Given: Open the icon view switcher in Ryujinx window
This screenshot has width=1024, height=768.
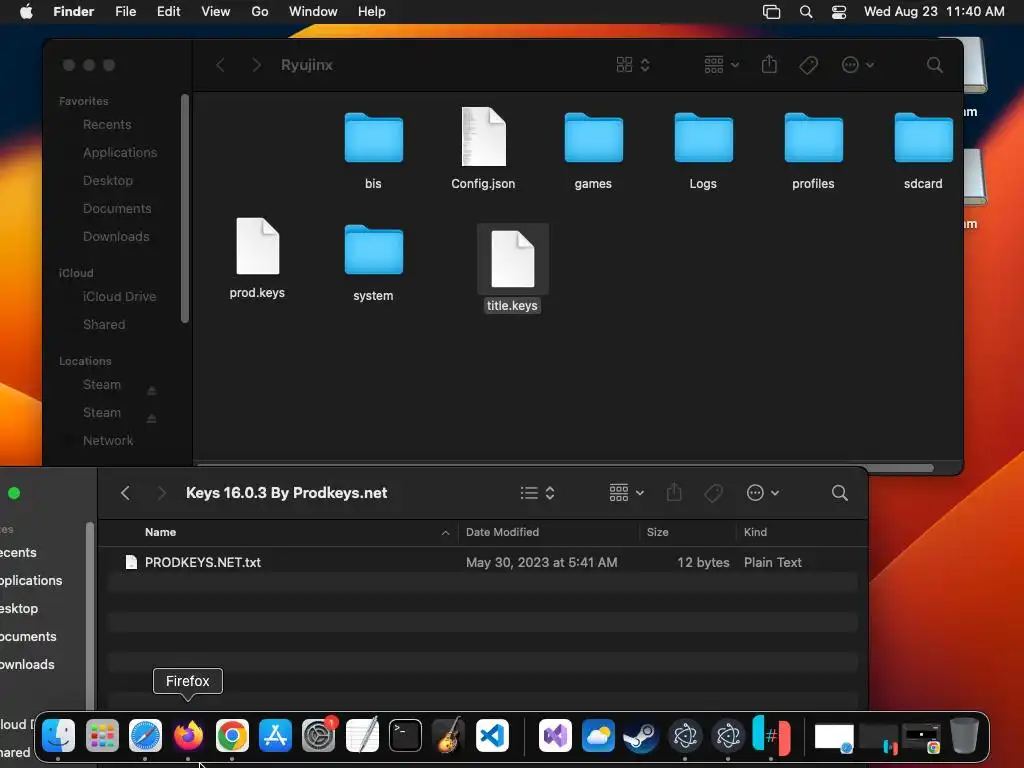Looking at the screenshot, I should tap(633, 65).
